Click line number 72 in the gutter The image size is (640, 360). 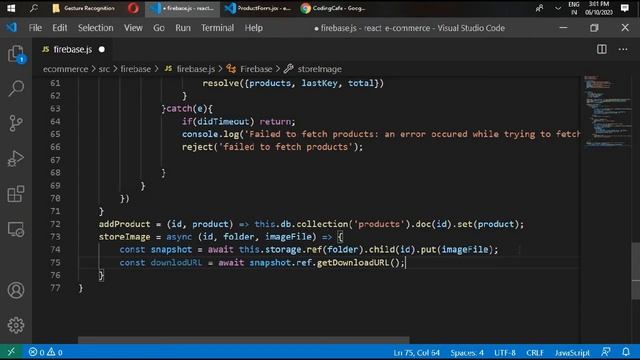pyautogui.click(x=55, y=224)
